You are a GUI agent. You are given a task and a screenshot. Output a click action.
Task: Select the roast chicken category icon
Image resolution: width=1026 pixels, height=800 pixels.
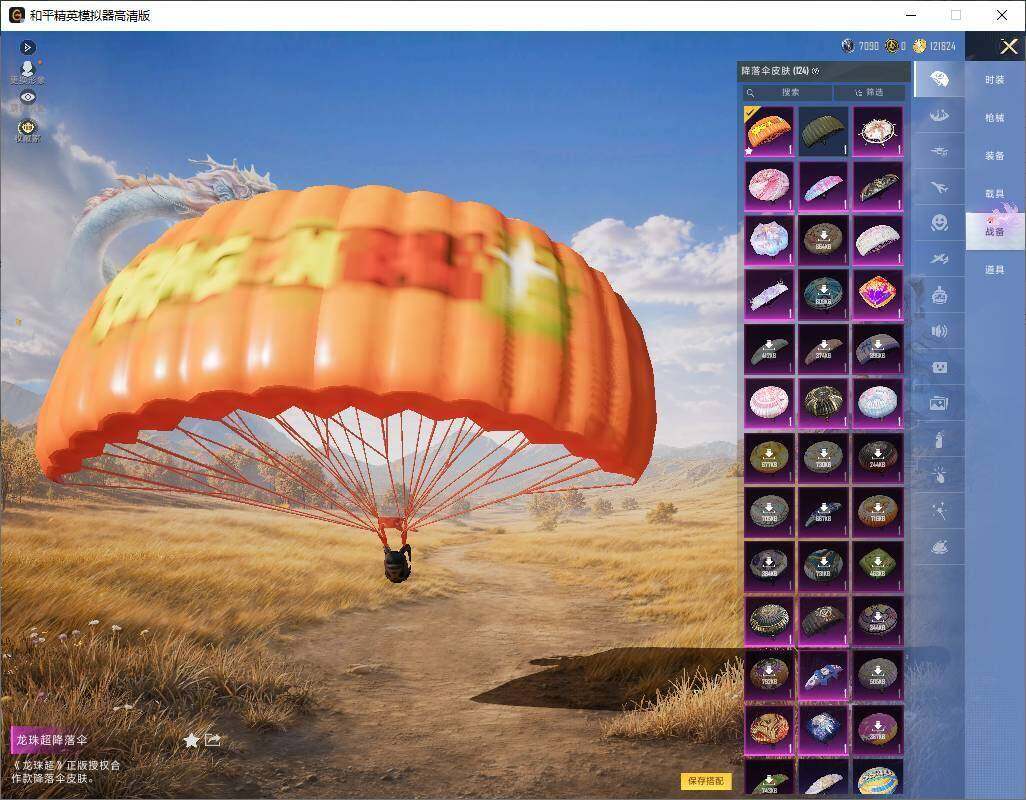(x=939, y=547)
